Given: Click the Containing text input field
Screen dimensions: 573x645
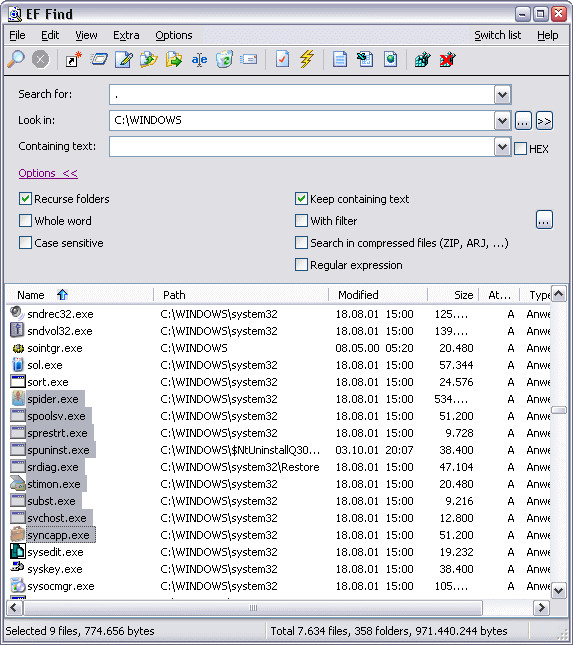Looking at the screenshot, I should (x=302, y=146).
